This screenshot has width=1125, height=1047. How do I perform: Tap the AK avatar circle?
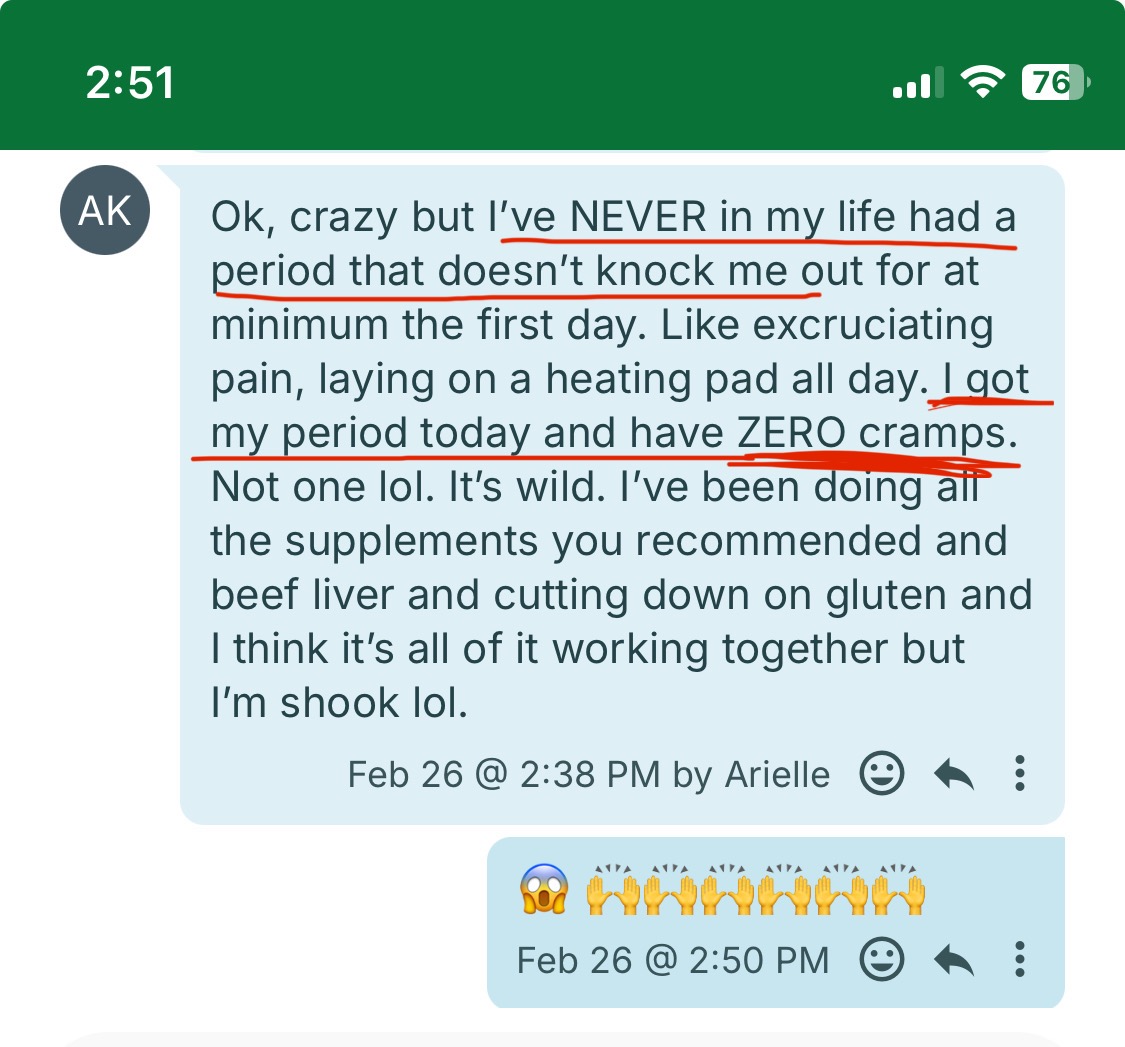[104, 212]
